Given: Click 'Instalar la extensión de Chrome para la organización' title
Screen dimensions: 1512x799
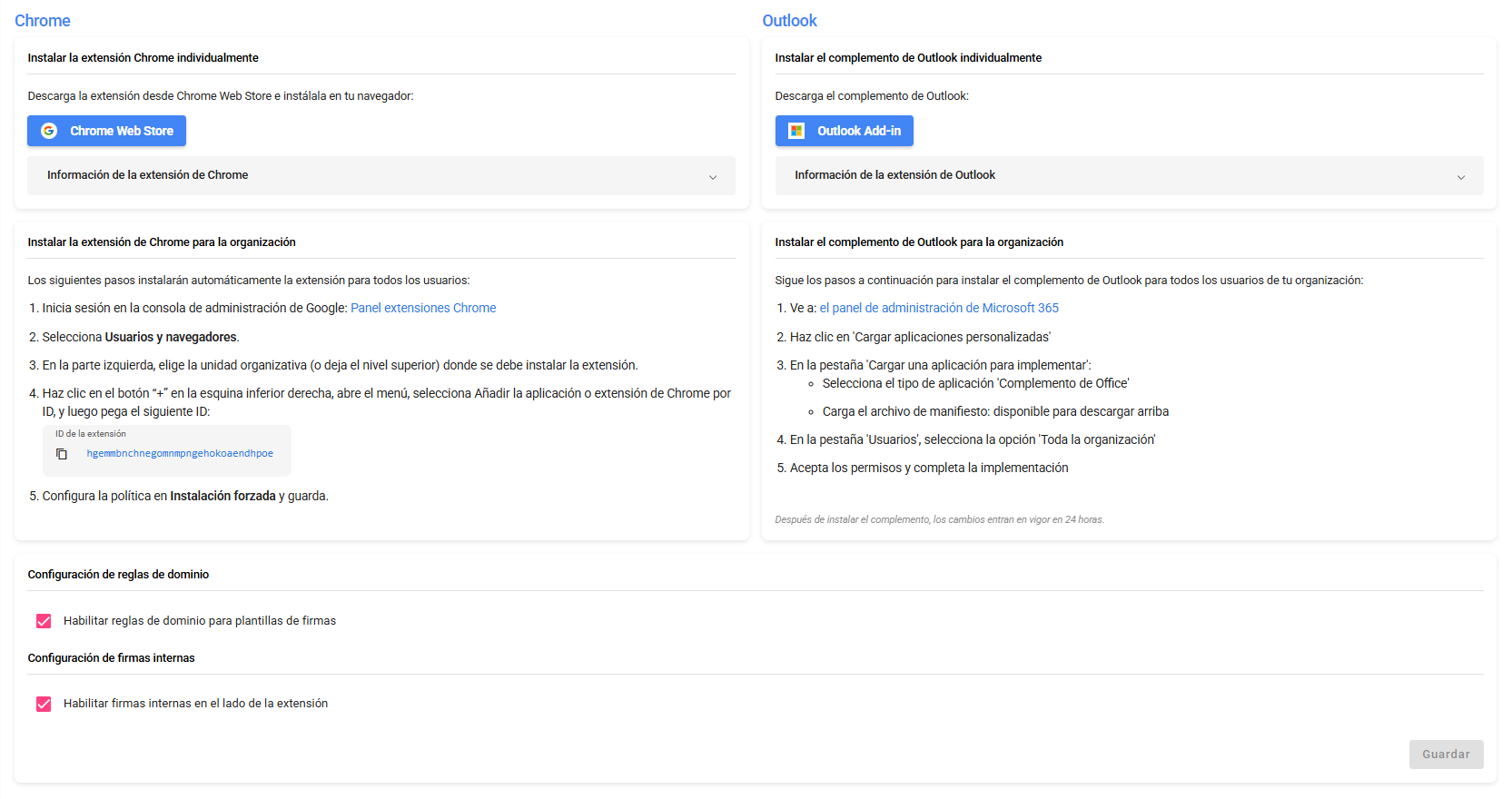Looking at the screenshot, I should click(162, 242).
